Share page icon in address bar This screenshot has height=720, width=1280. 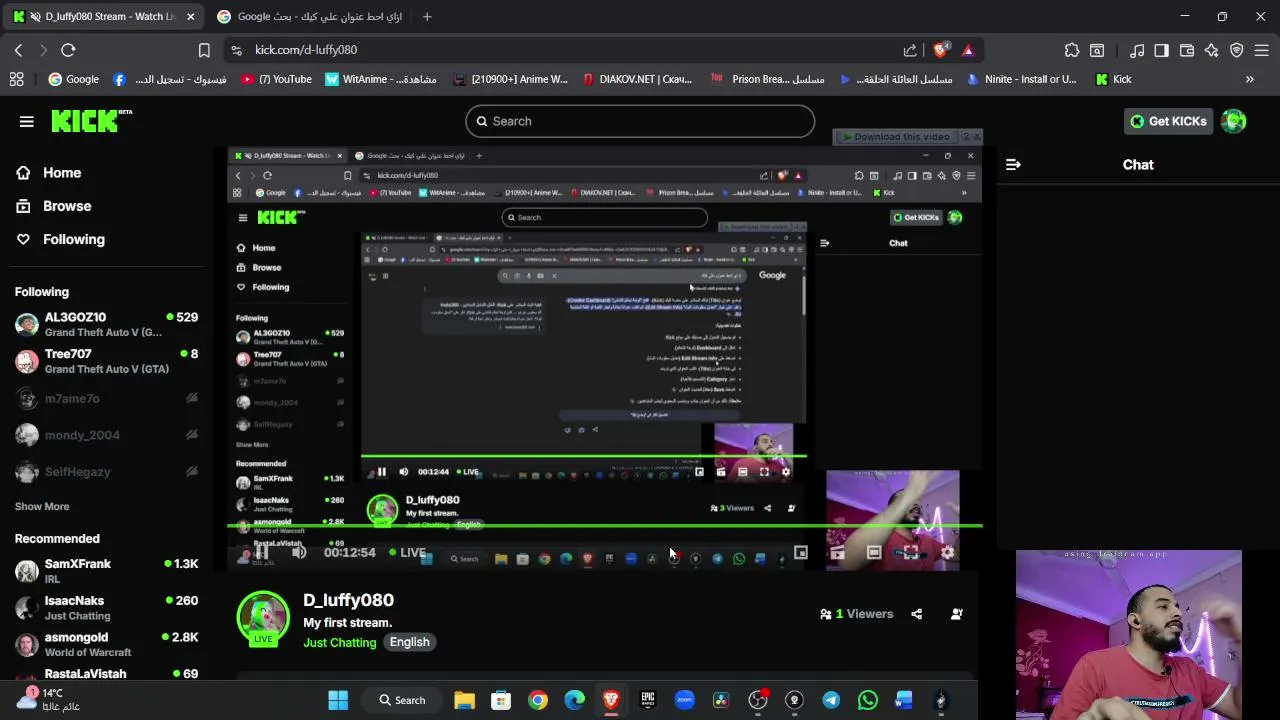pos(910,50)
